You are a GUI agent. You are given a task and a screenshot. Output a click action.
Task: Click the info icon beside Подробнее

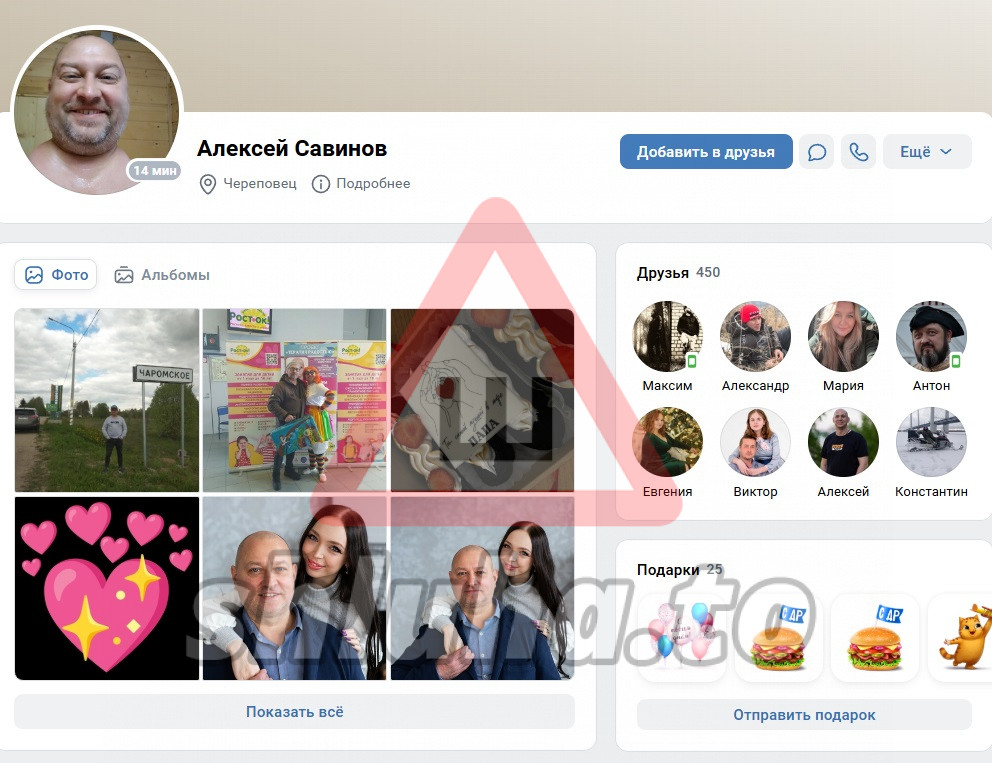click(321, 184)
